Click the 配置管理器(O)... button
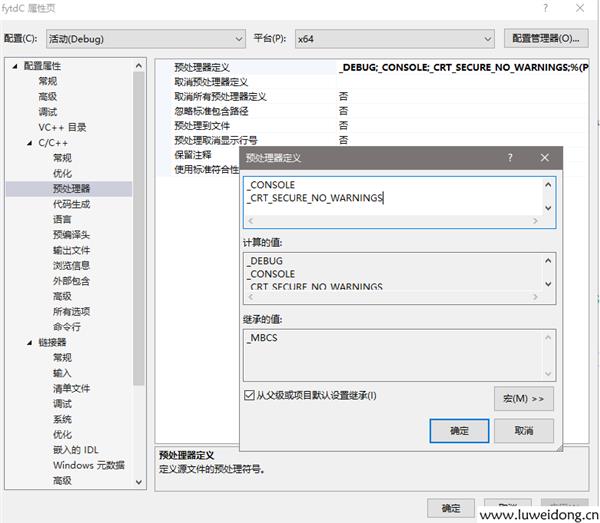600x523 pixels. 544,39
